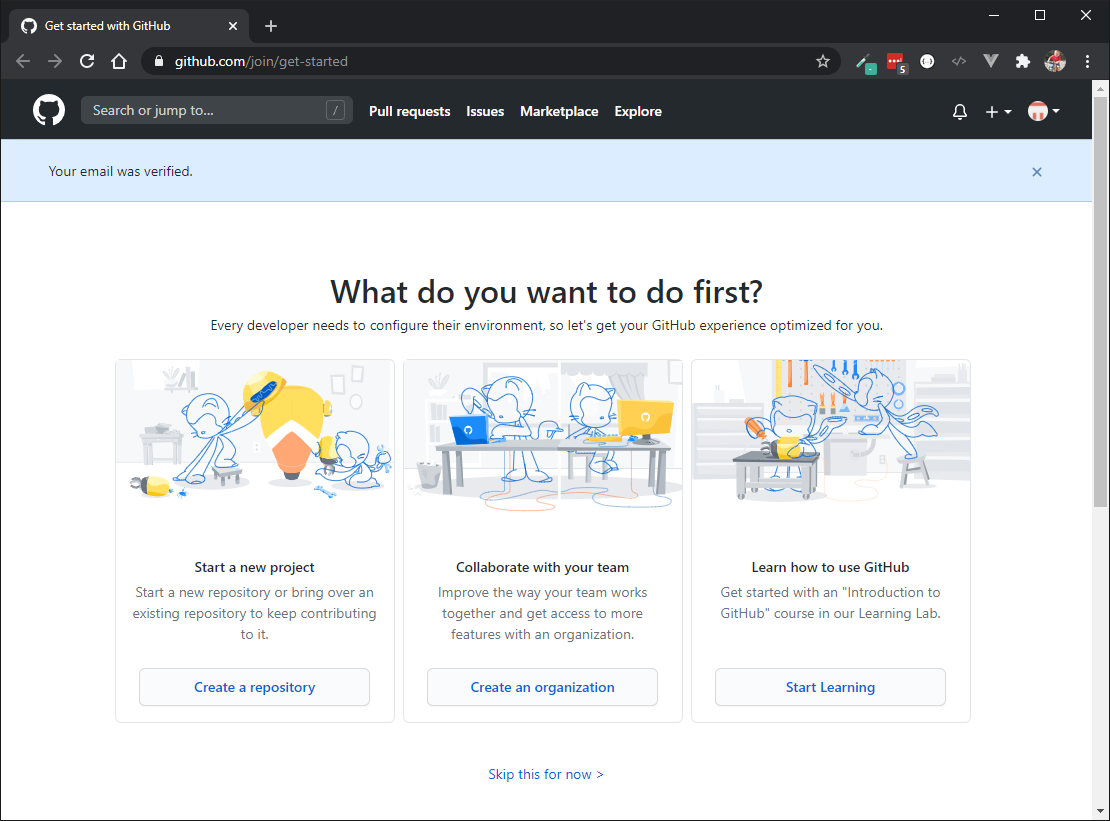Click the code brackets extension icon
This screenshot has height=821, width=1110.
click(x=959, y=62)
